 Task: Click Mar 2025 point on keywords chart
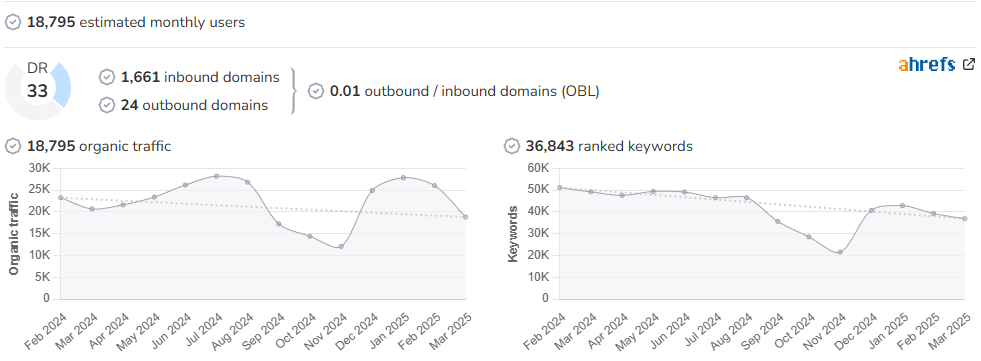tap(964, 218)
